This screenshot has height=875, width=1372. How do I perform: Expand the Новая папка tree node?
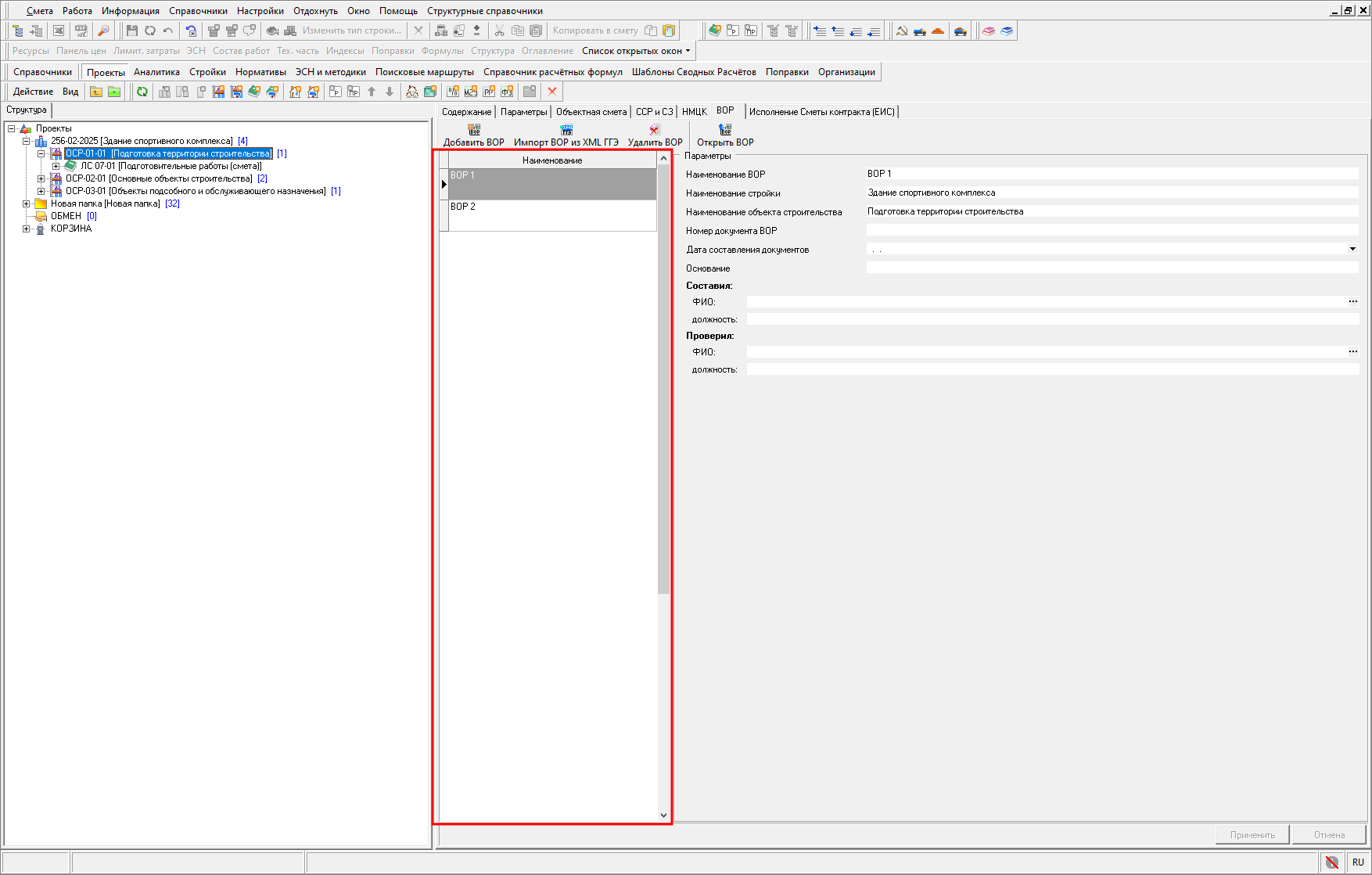tap(27, 203)
